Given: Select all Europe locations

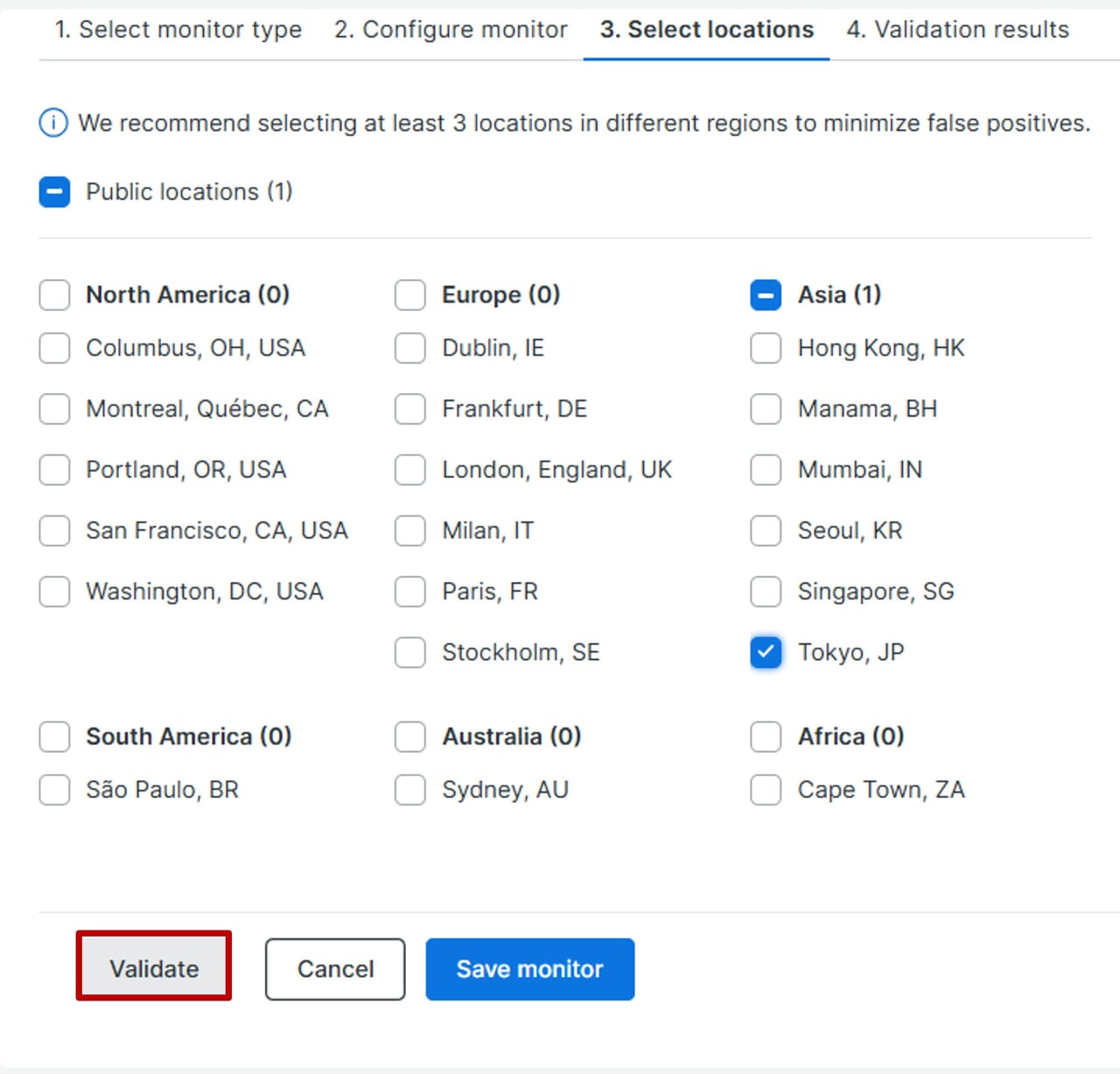Looking at the screenshot, I should [x=409, y=295].
